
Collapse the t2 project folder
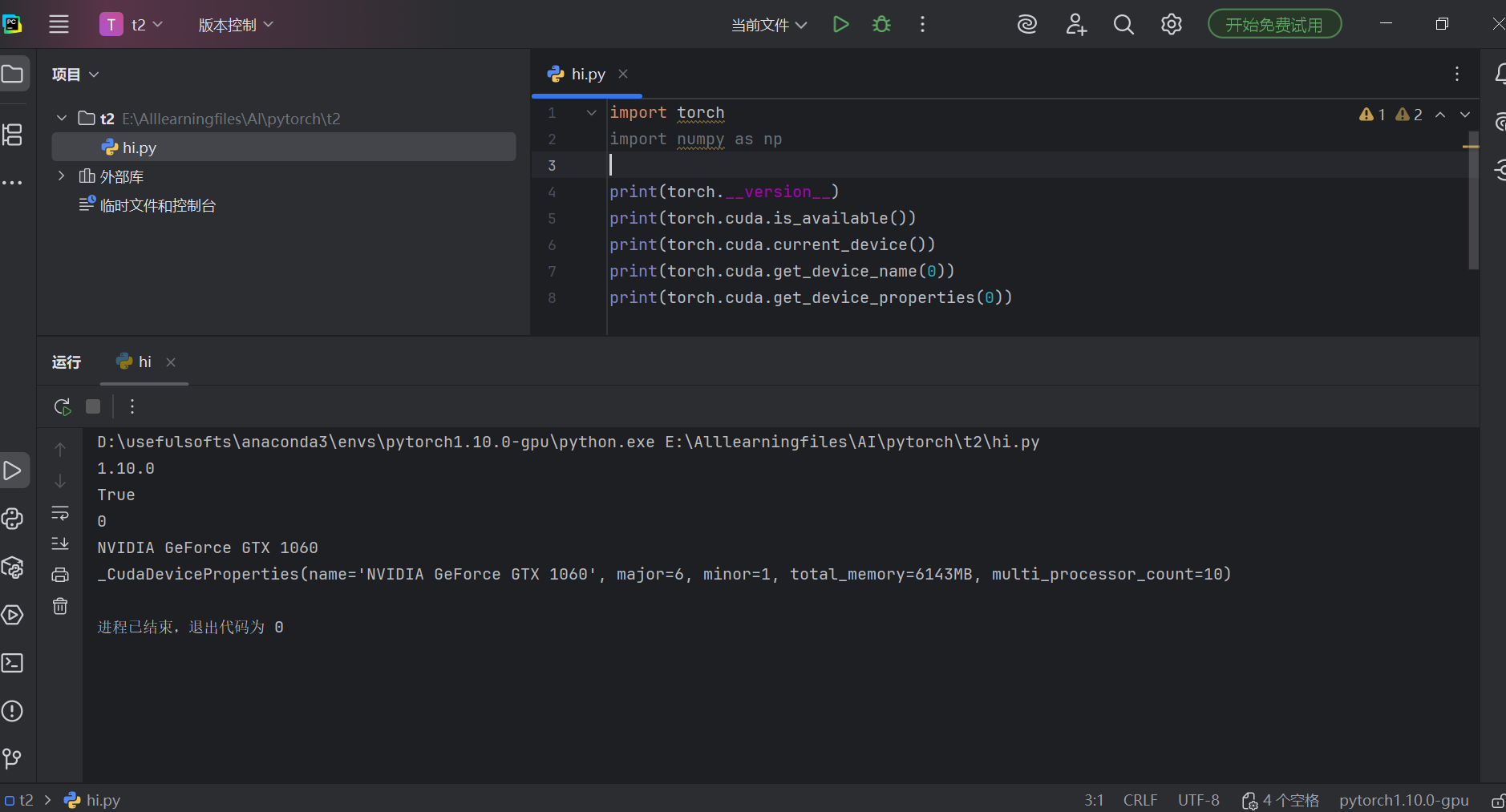point(62,119)
